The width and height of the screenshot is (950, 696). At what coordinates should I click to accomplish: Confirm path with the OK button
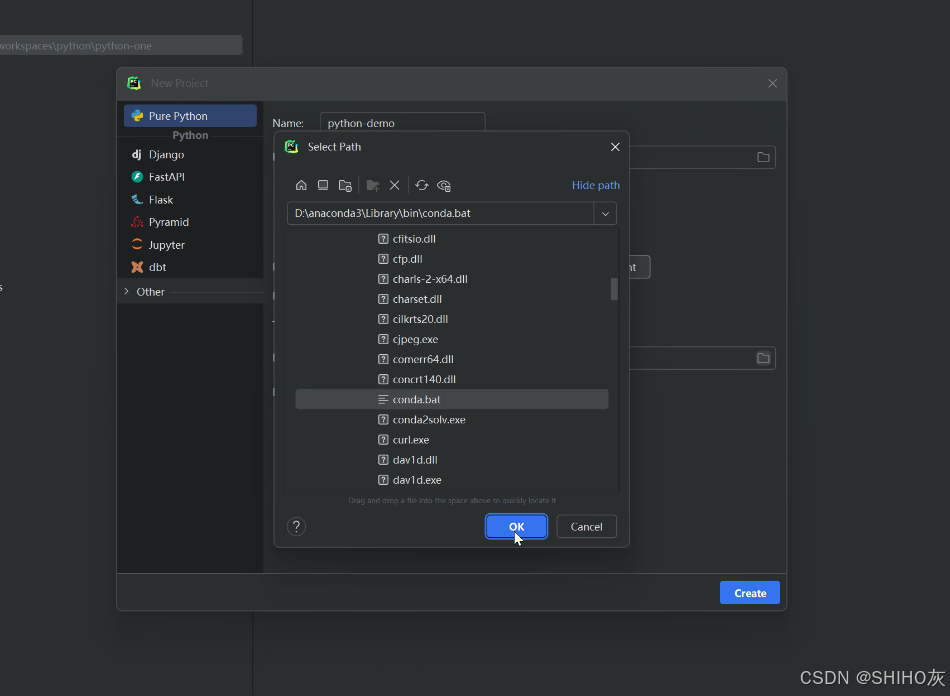coord(516,526)
